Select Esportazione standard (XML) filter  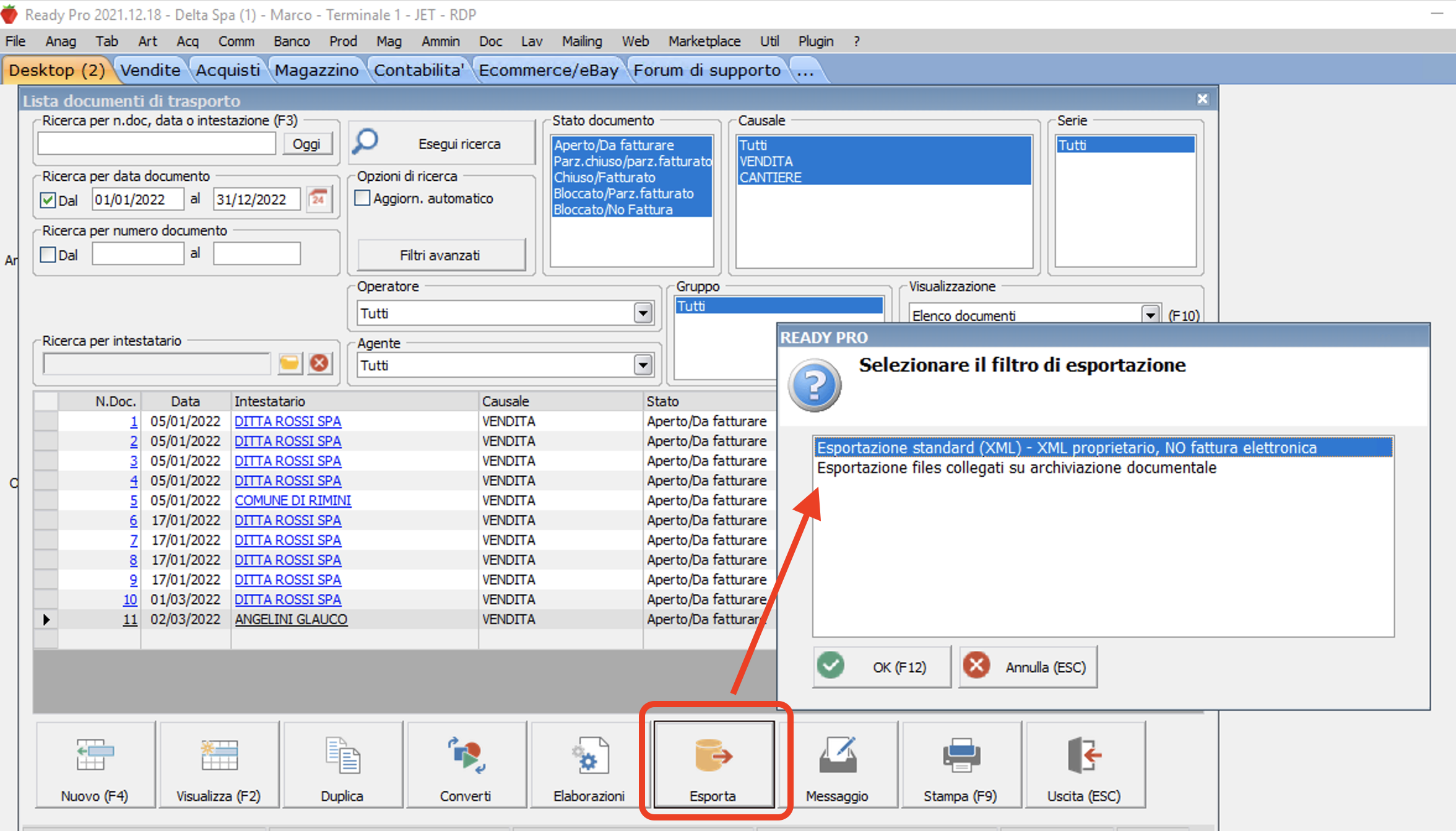click(1103, 448)
